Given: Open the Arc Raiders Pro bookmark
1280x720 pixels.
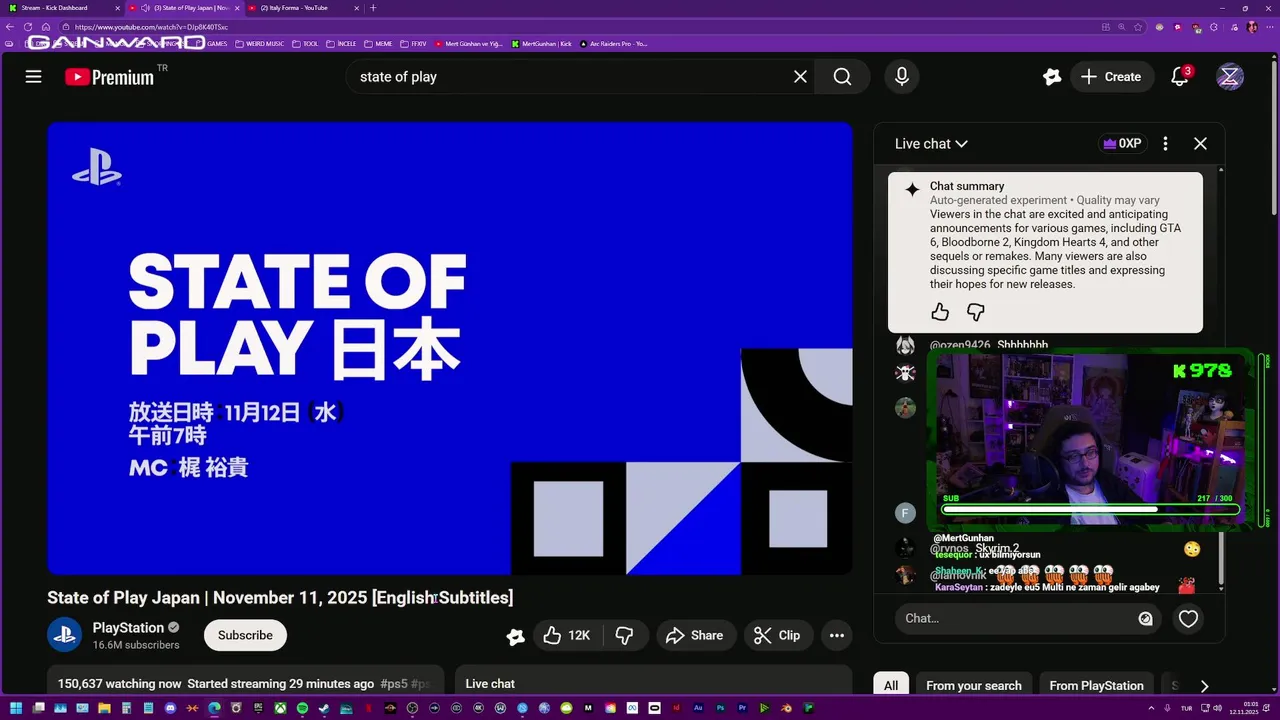Looking at the screenshot, I should coord(613,44).
